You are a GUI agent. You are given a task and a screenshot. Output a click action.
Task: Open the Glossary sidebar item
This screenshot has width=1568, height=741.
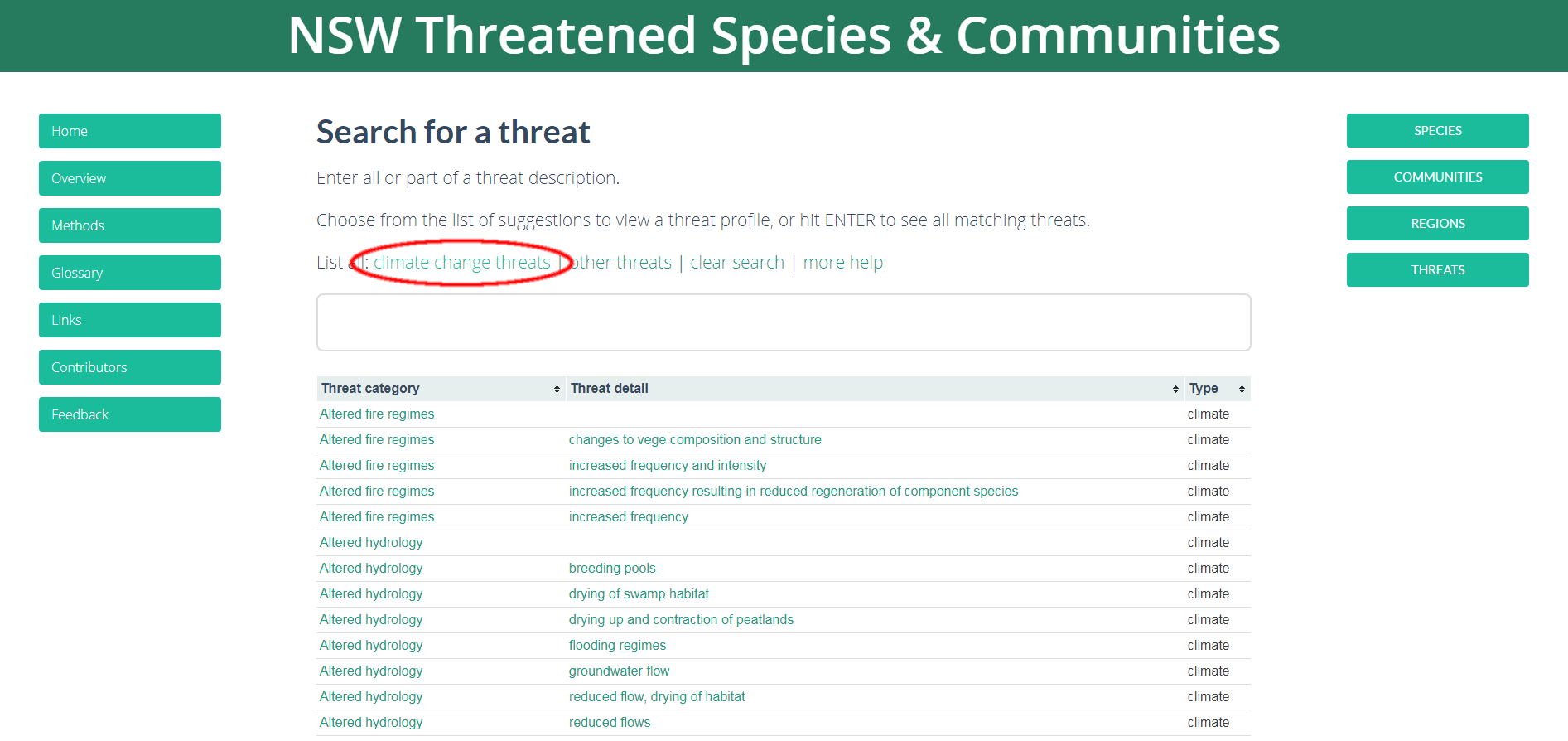130,273
